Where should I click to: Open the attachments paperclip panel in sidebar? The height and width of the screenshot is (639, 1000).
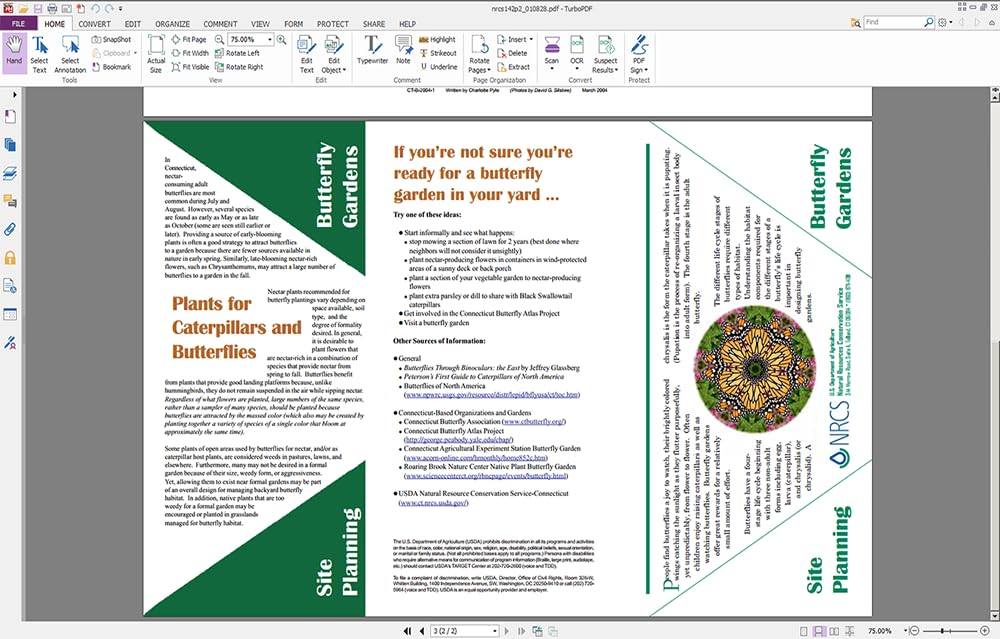coord(10,230)
